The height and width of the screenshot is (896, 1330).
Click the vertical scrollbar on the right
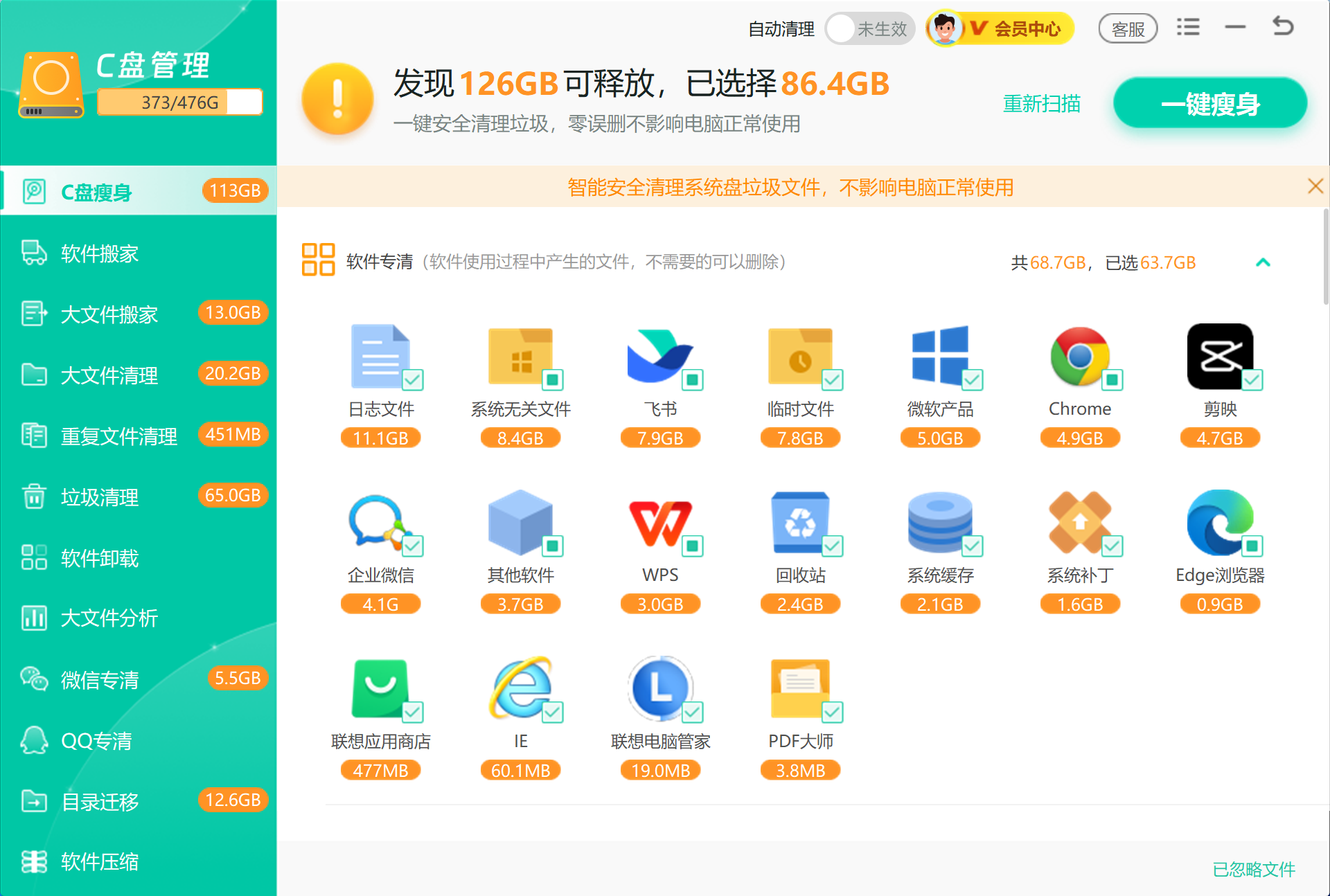coord(1325,256)
